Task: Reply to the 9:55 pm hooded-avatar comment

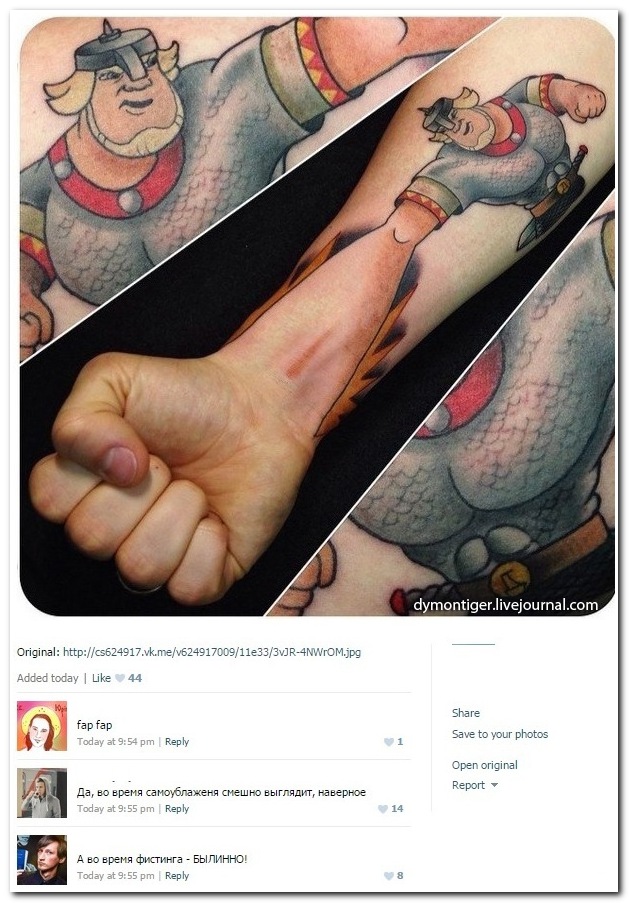Action: (177, 809)
